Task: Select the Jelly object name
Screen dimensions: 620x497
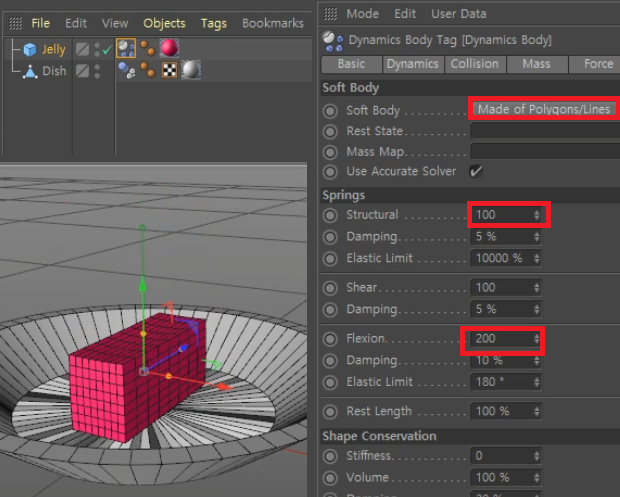Action: (x=53, y=50)
